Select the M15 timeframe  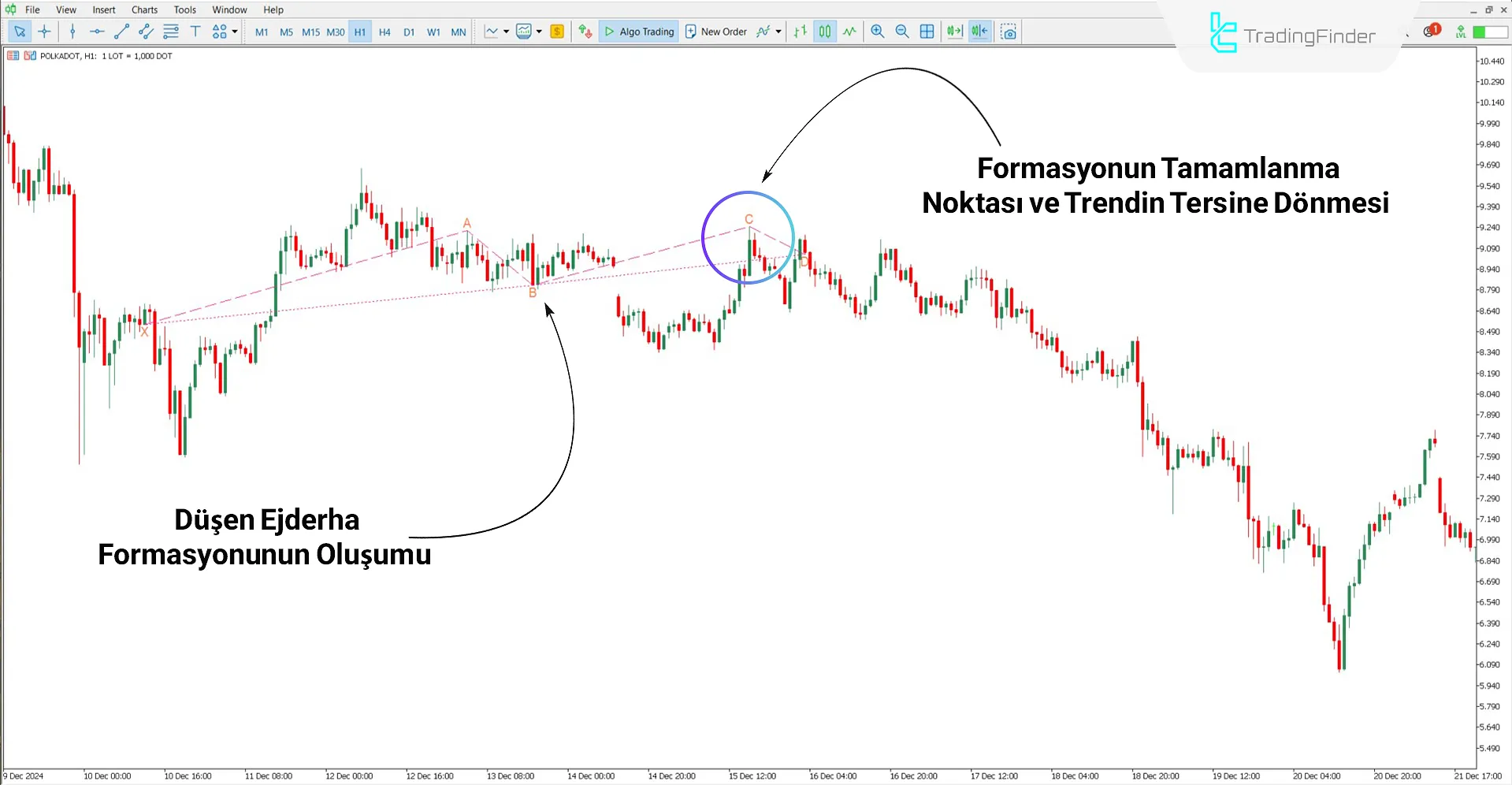[x=310, y=32]
